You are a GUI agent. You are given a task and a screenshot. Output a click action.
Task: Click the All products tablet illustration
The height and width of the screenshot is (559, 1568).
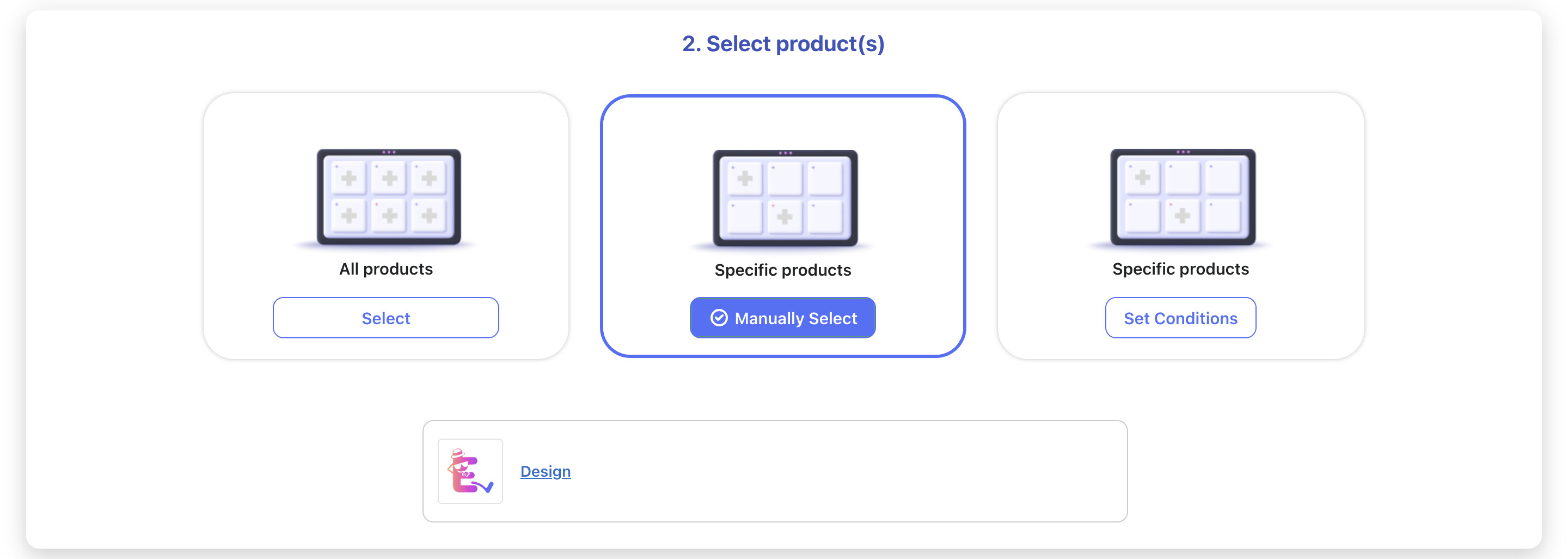388,197
